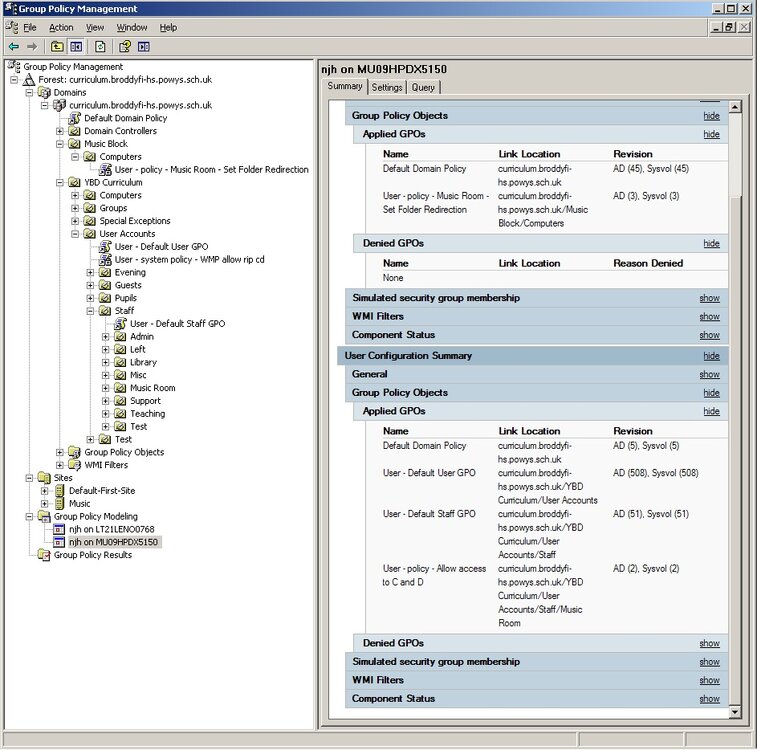
Task: Collapse the User Accounts node
Action: (75, 234)
